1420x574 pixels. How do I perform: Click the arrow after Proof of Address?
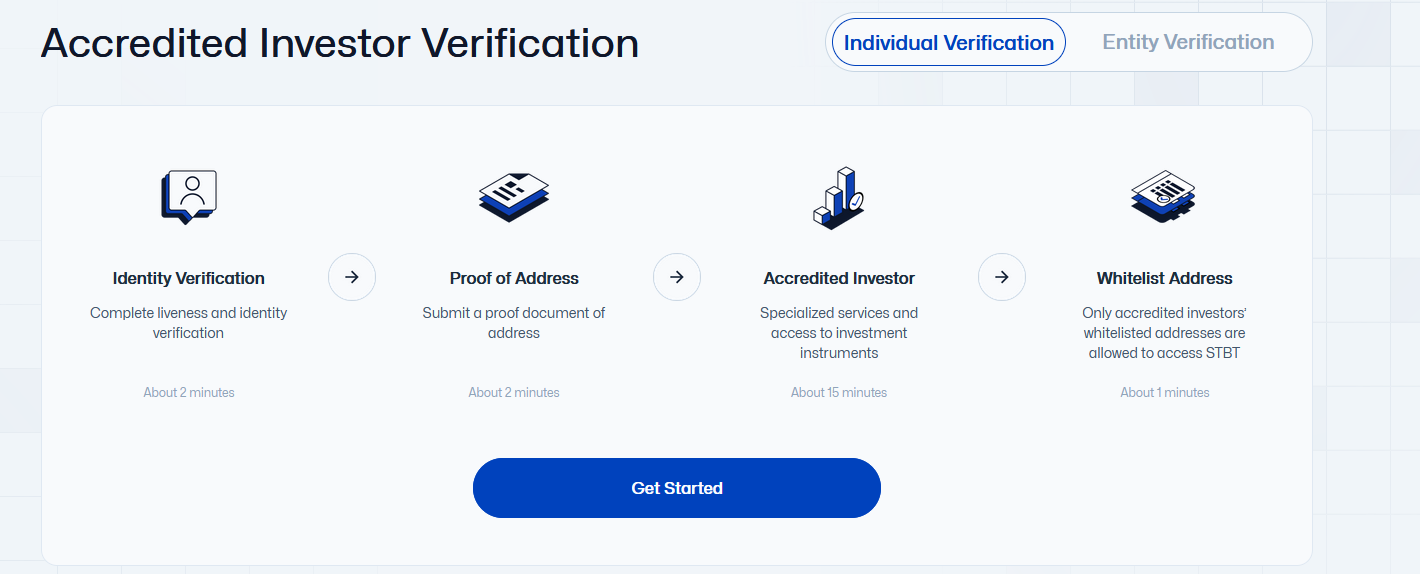tap(677, 277)
